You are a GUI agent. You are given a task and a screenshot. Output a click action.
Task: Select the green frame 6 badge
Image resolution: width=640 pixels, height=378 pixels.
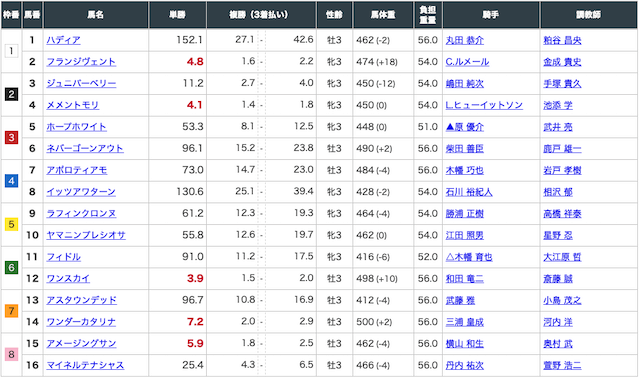(x=11, y=267)
